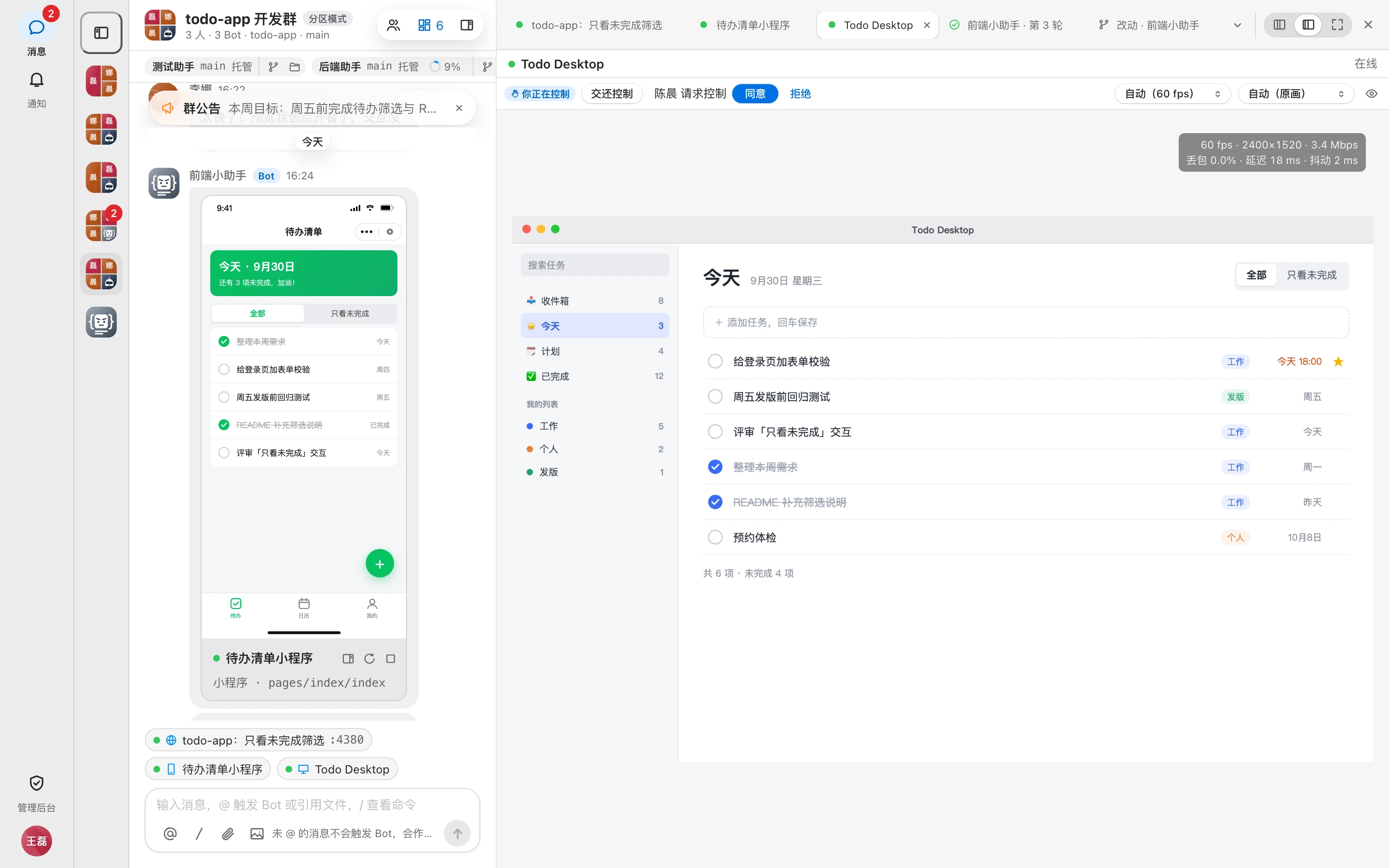Switch to 待办清单小程序 tab

(x=746, y=25)
